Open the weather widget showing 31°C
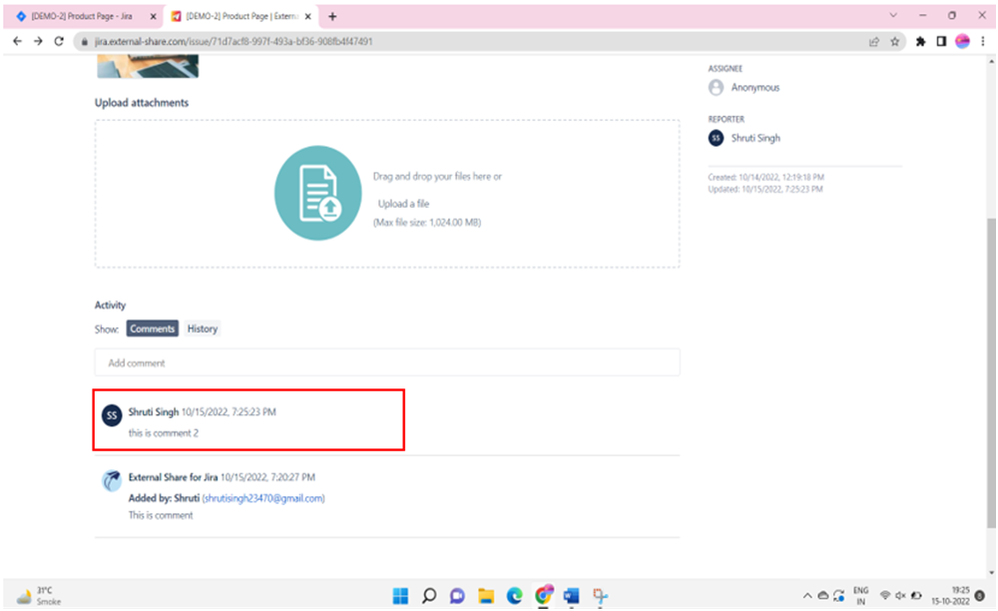 tap(39, 596)
